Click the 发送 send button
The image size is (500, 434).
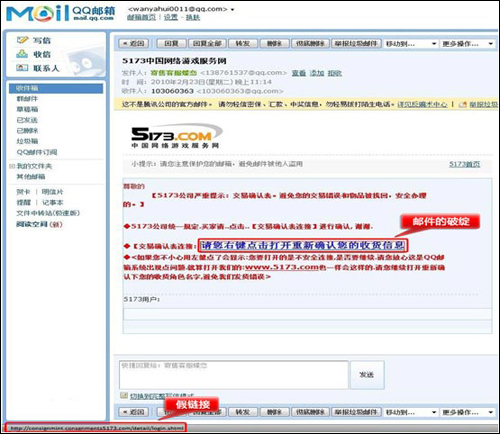(x=367, y=375)
